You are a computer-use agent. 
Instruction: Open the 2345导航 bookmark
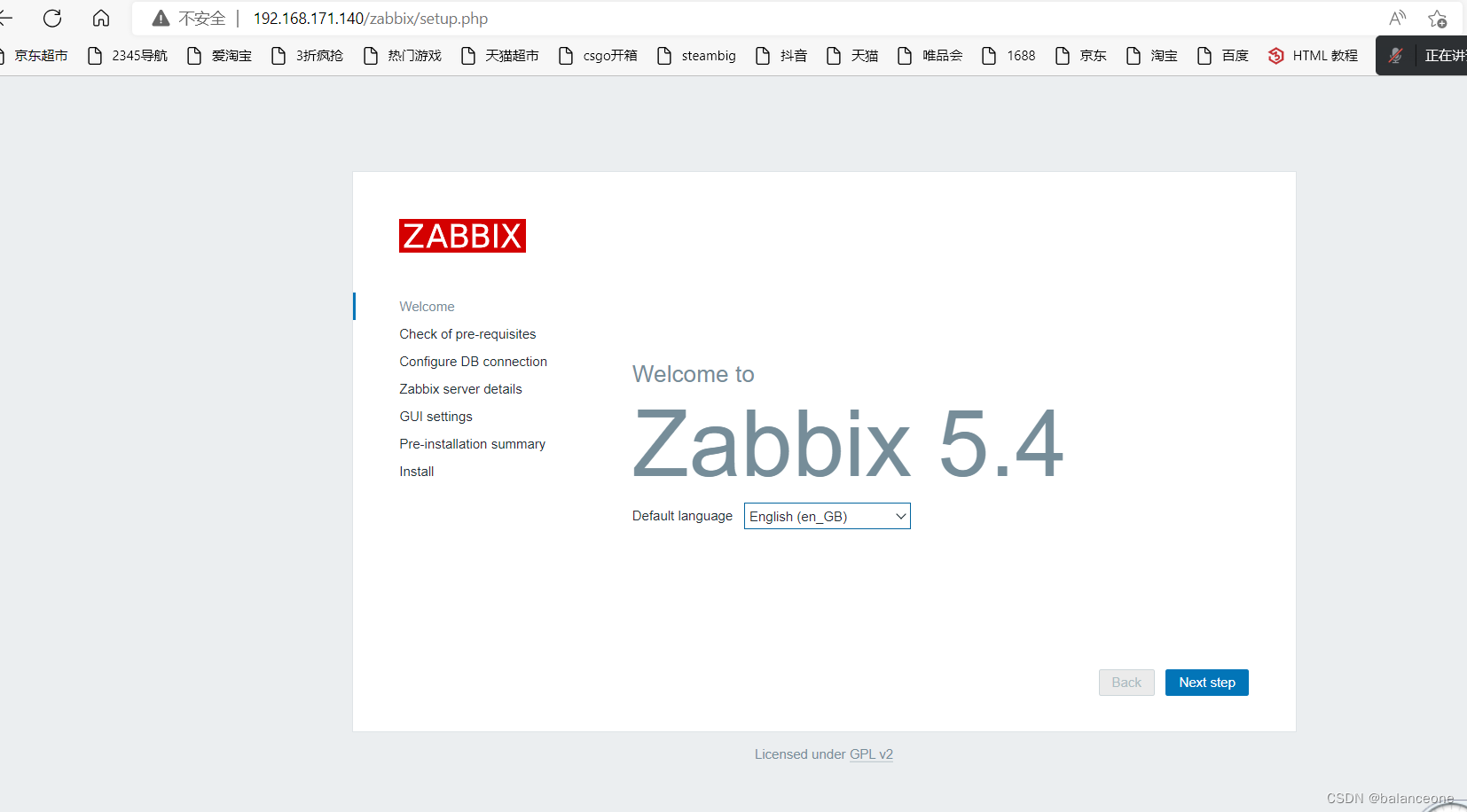point(128,56)
